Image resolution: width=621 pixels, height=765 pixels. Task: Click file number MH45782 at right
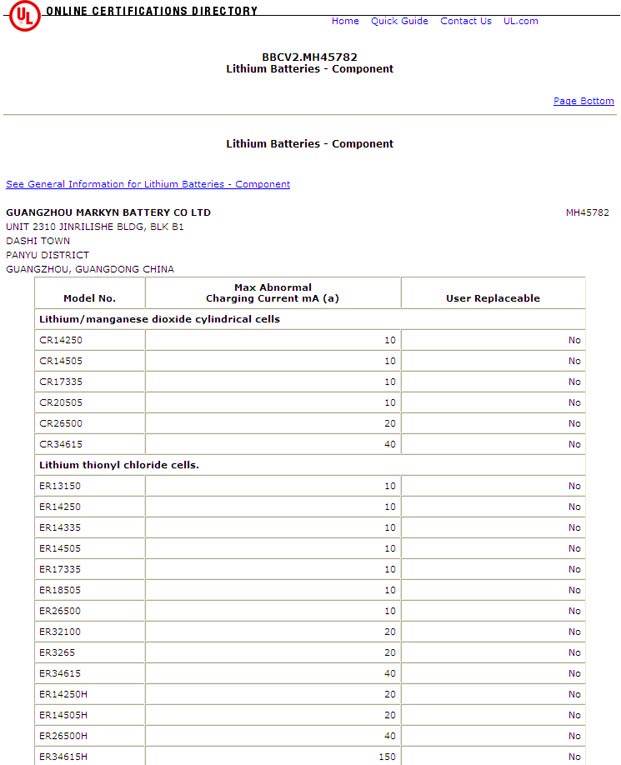point(587,213)
